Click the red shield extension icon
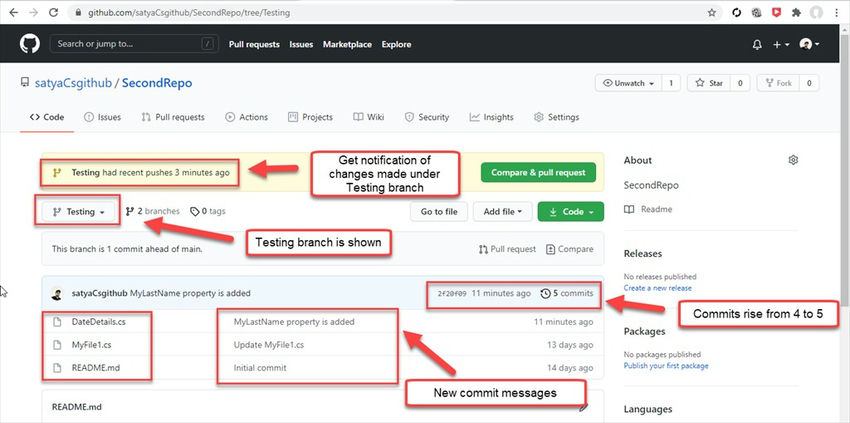 776,12
